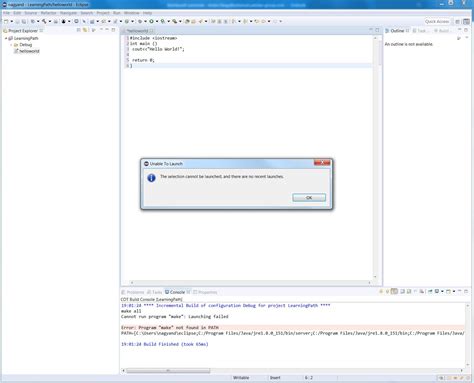This screenshot has height=383, width=474.
Task: Open the Edit menu
Action: (x=17, y=13)
